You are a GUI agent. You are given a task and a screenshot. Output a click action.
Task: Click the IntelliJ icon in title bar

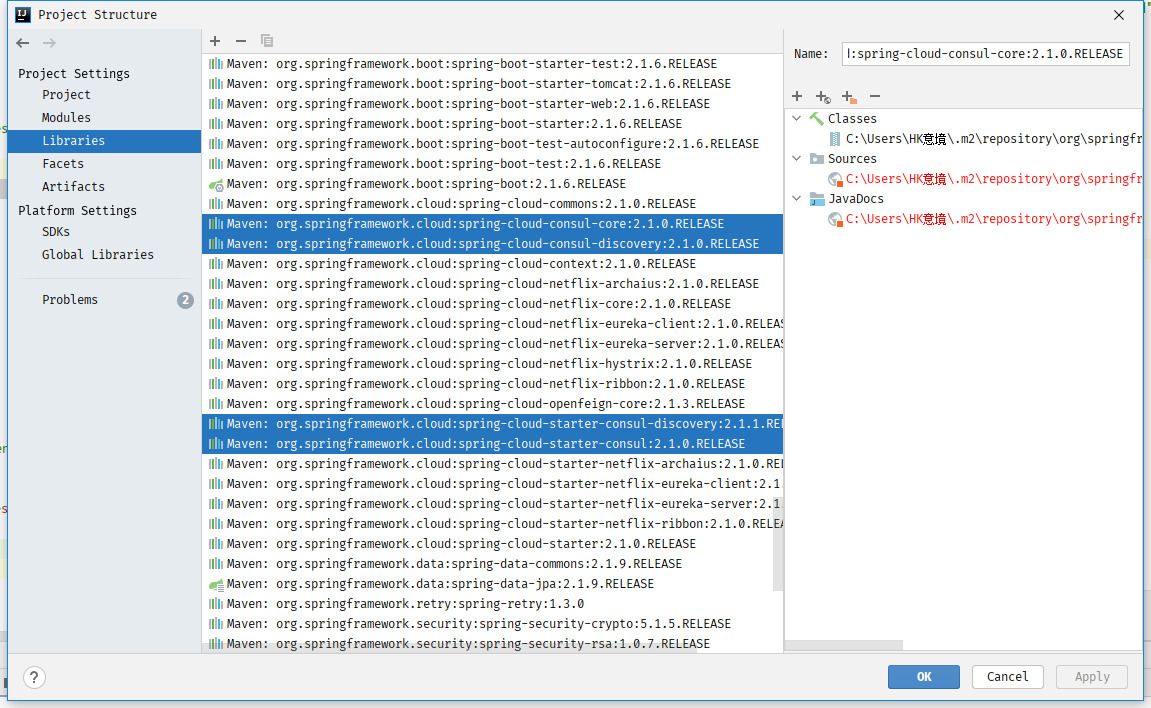23,15
